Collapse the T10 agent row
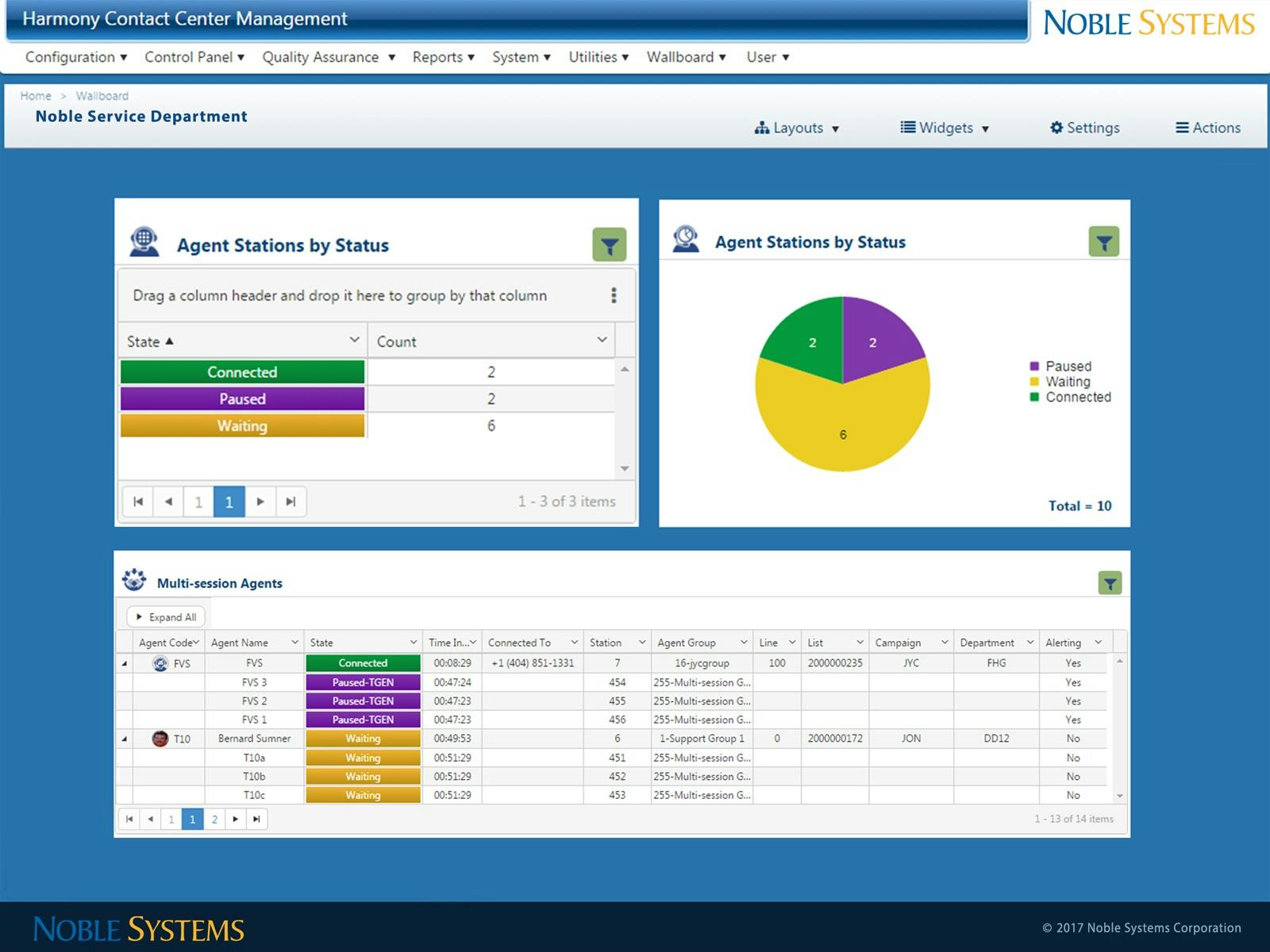Viewport: 1270px width, 952px height. point(125,739)
